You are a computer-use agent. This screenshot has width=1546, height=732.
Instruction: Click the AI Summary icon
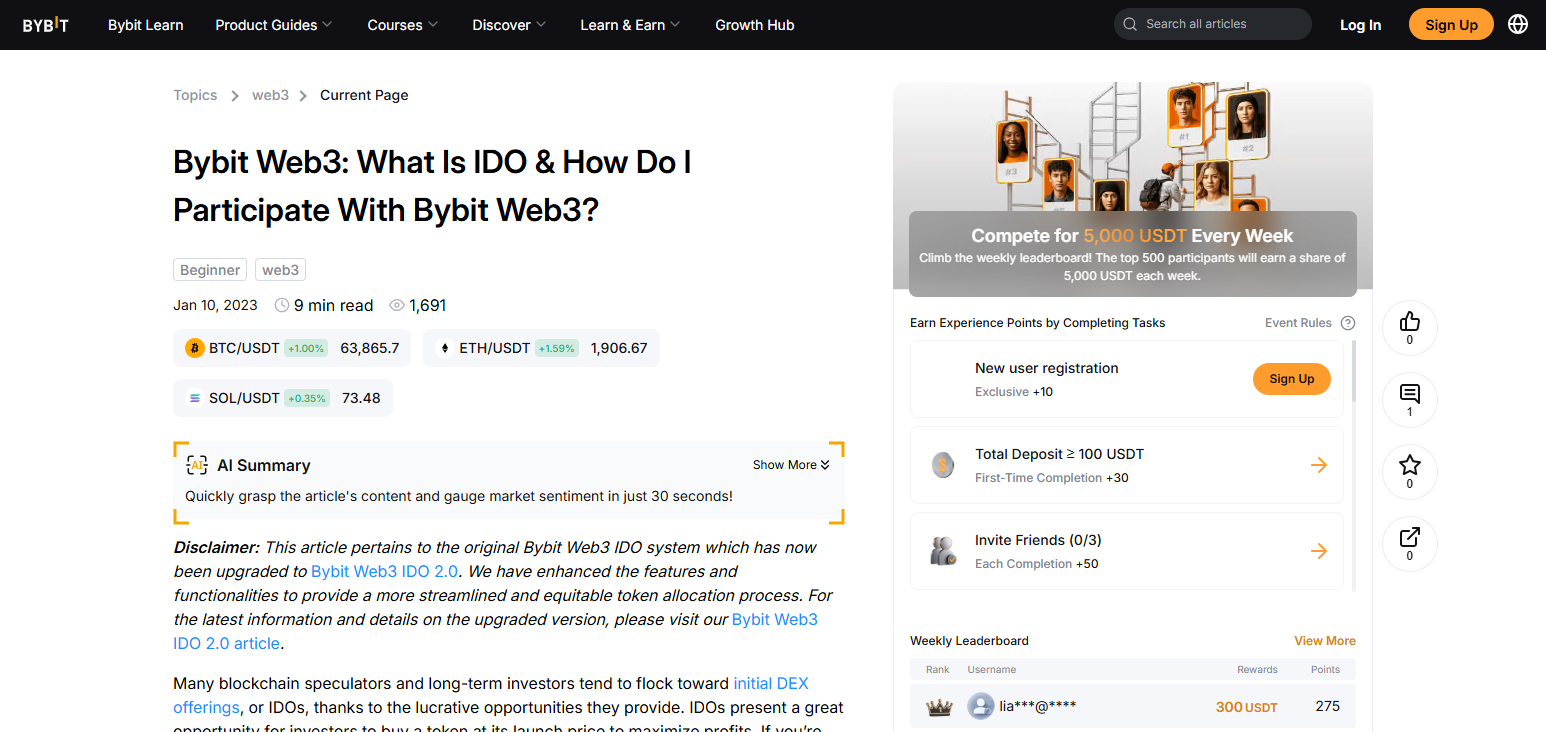coord(196,465)
